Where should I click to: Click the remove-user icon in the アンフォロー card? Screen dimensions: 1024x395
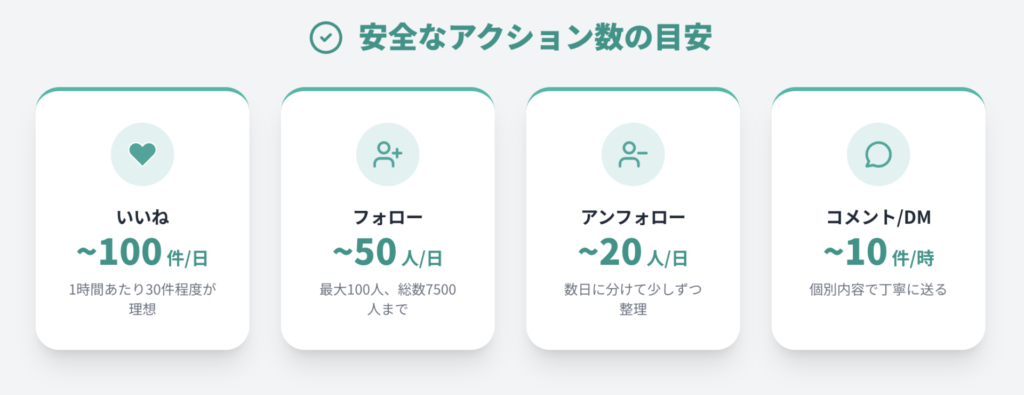click(633, 154)
